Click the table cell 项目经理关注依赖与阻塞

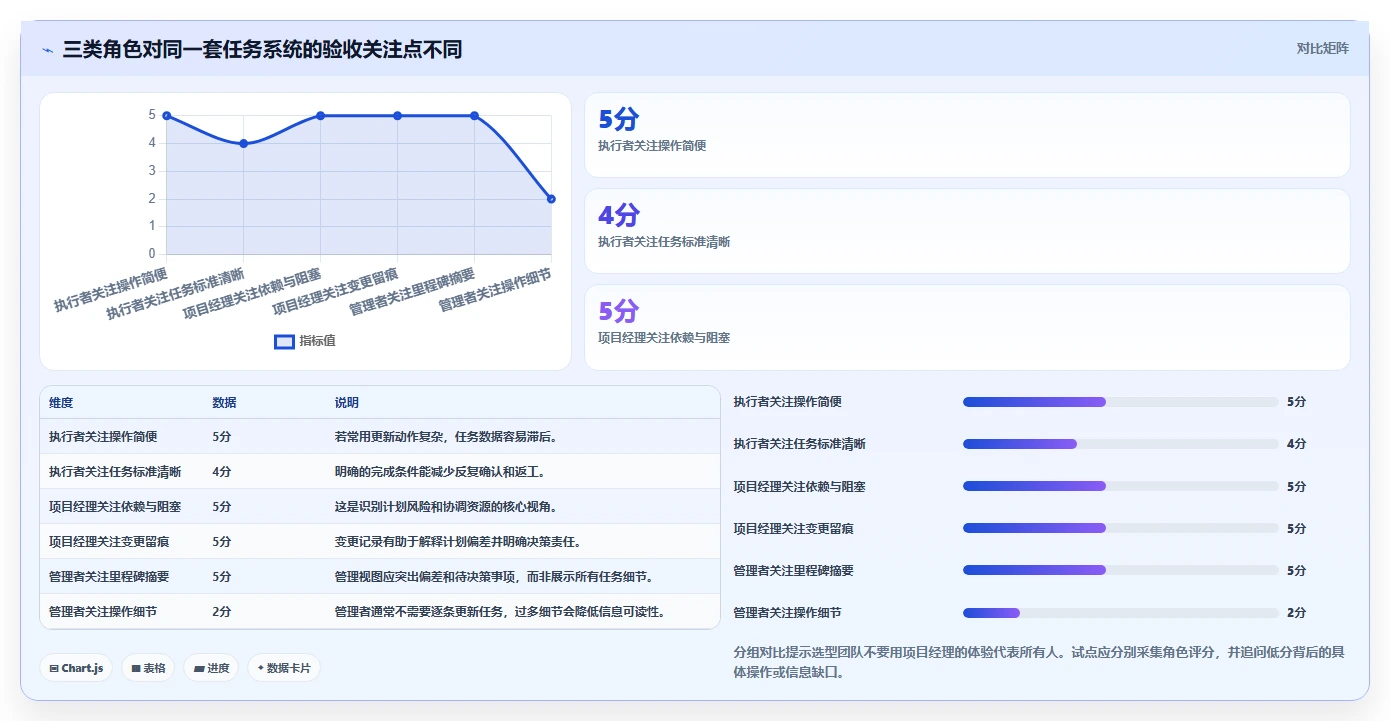point(115,507)
